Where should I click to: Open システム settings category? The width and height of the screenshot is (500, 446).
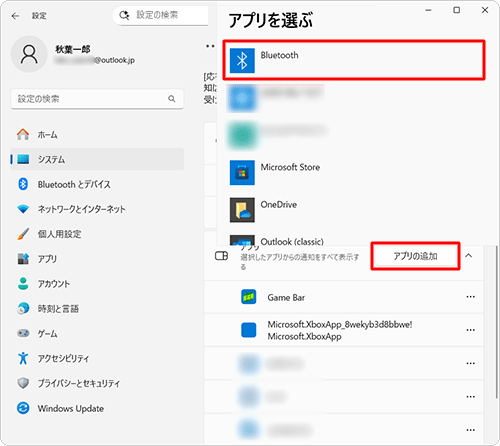[x=97, y=159]
